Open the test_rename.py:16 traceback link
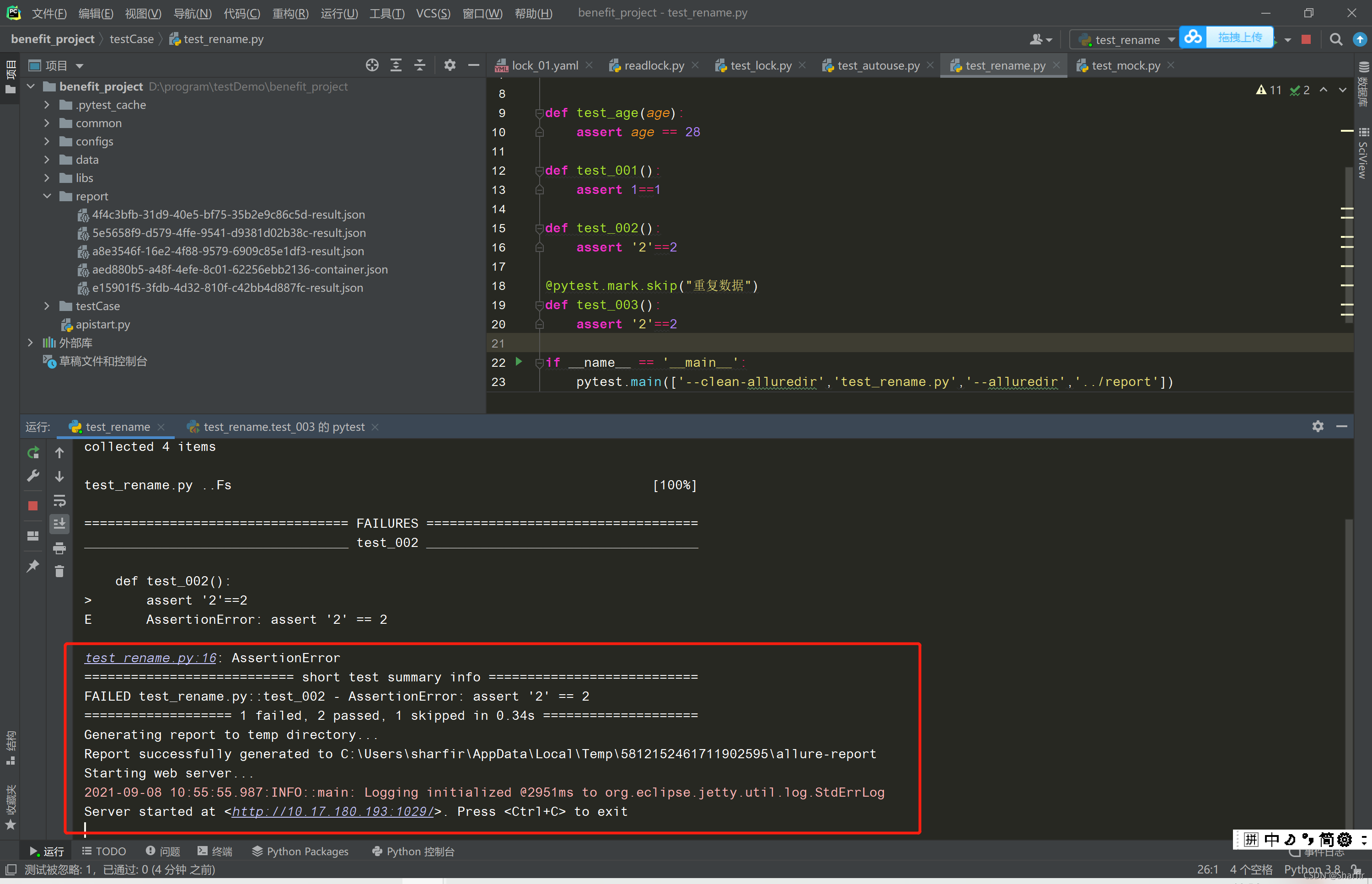This screenshot has width=1372, height=884. point(150,658)
